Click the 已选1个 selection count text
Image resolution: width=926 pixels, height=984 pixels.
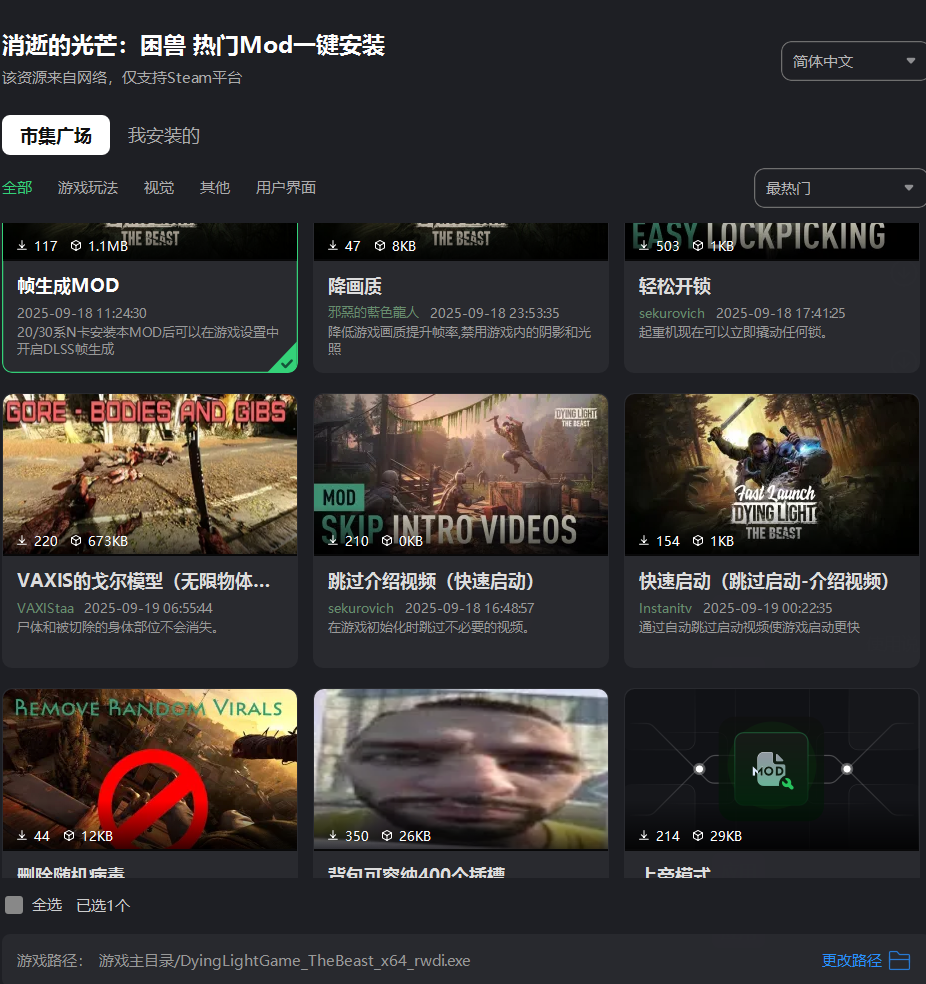(x=103, y=905)
